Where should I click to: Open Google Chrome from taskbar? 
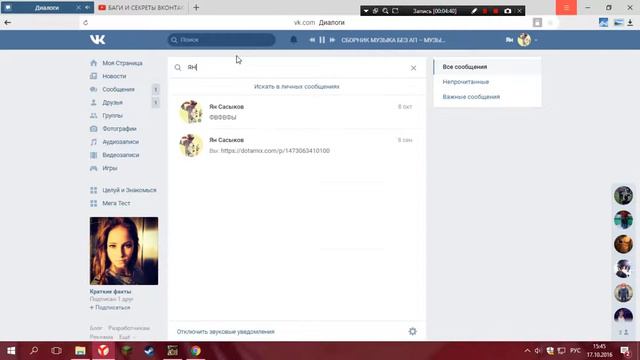point(196,351)
